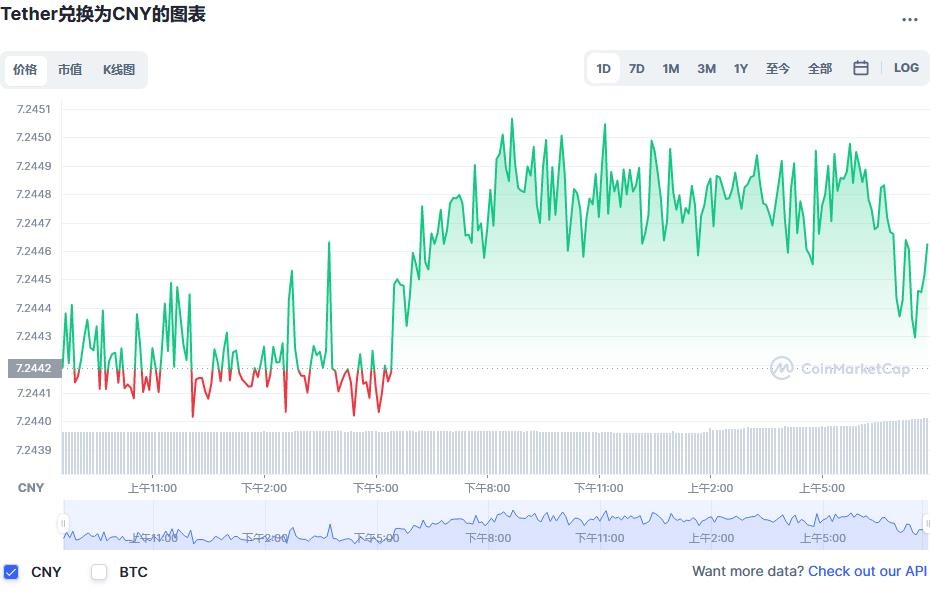Viewport: 930px width, 600px height.
Task: Select the 1D timeframe button
Action: pos(603,68)
